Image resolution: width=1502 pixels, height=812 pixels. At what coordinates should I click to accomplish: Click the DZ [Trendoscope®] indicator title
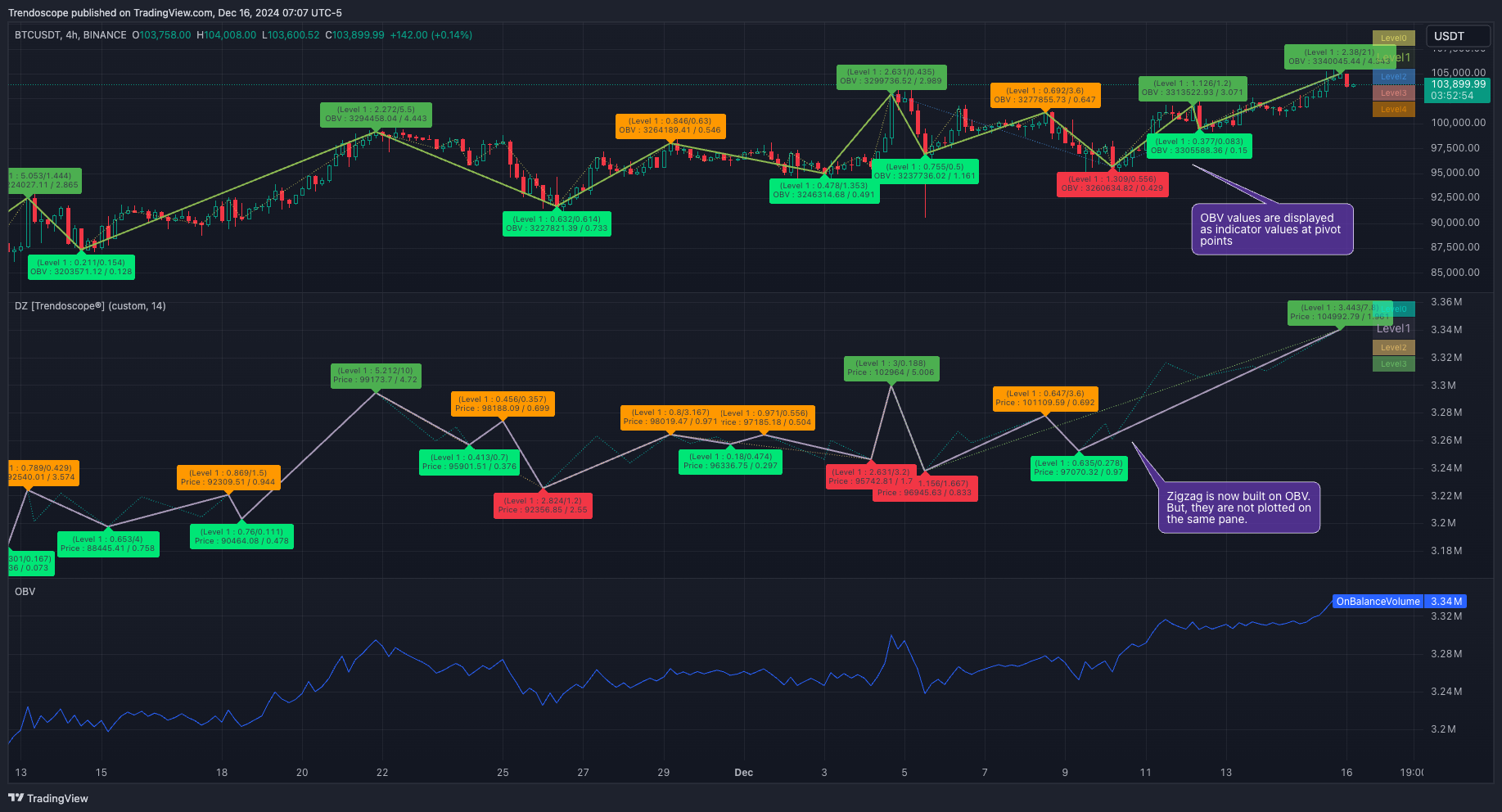[x=90, y=306]
